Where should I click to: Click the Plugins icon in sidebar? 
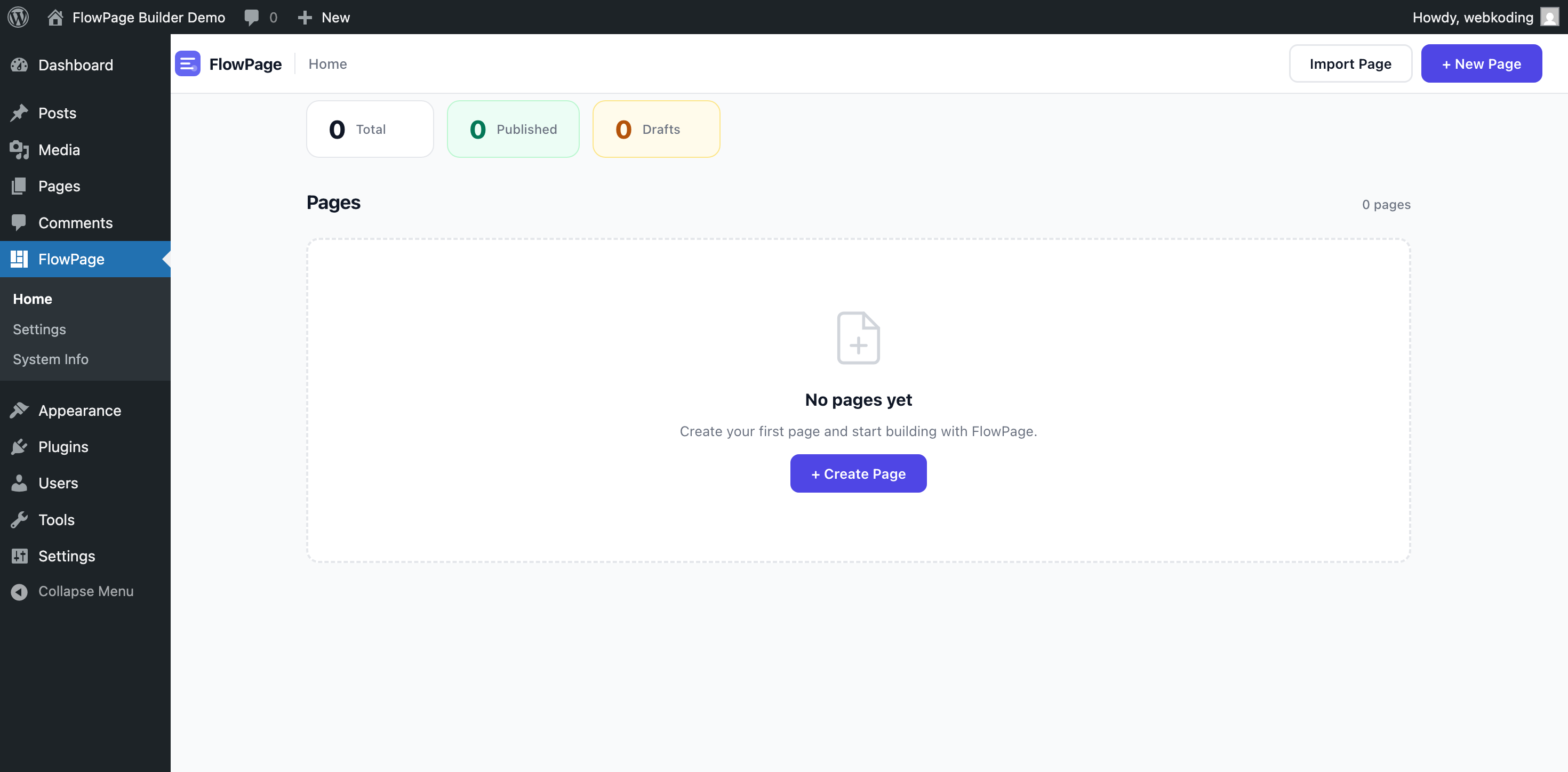(x=20, y=447)
